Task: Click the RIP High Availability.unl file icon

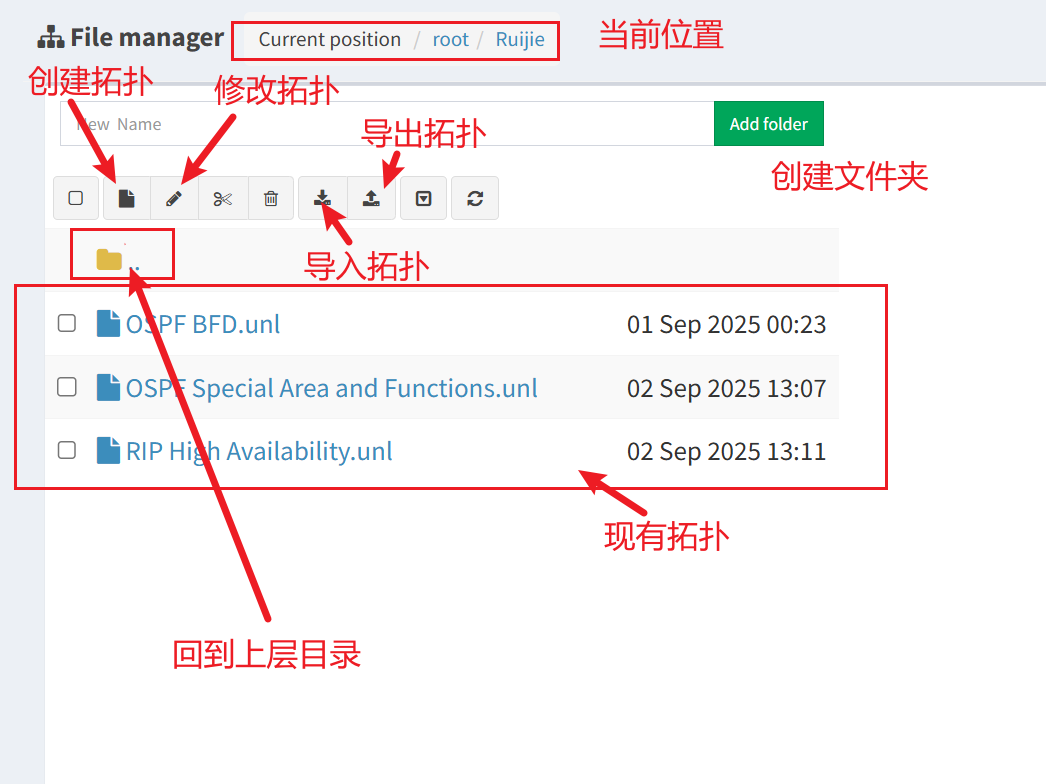Action: (108, 450)
